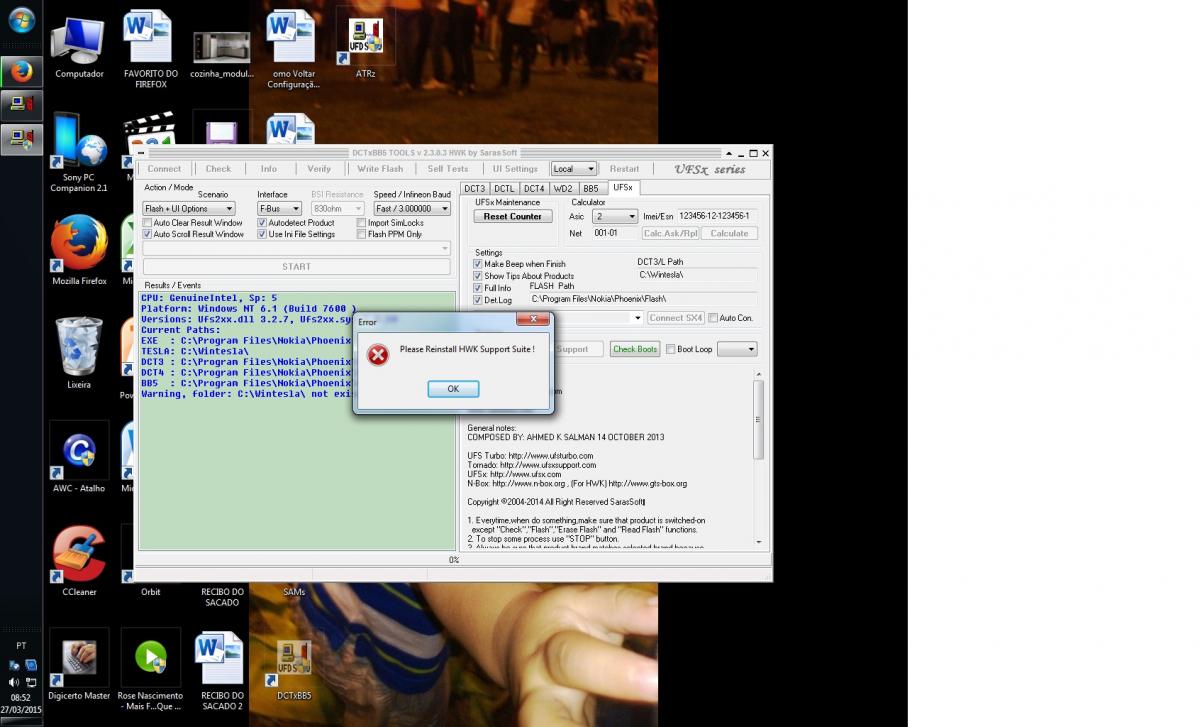The height and width of the screenshot is (727, 1200).
Task: Toggle Use Ini File Settings checkbox
Action: (262, 234)
